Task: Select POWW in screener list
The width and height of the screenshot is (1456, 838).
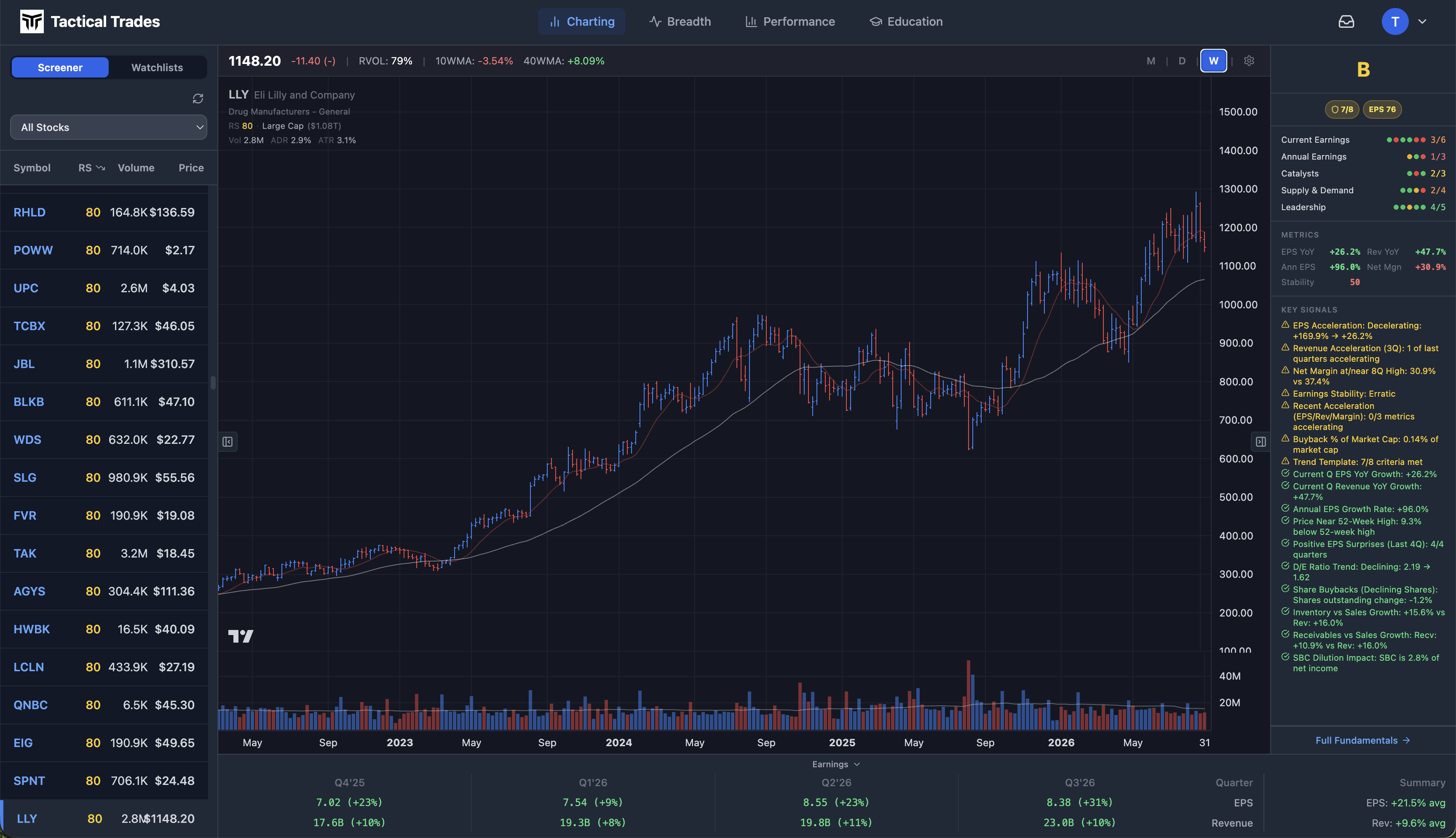Action: pos(104,251)
